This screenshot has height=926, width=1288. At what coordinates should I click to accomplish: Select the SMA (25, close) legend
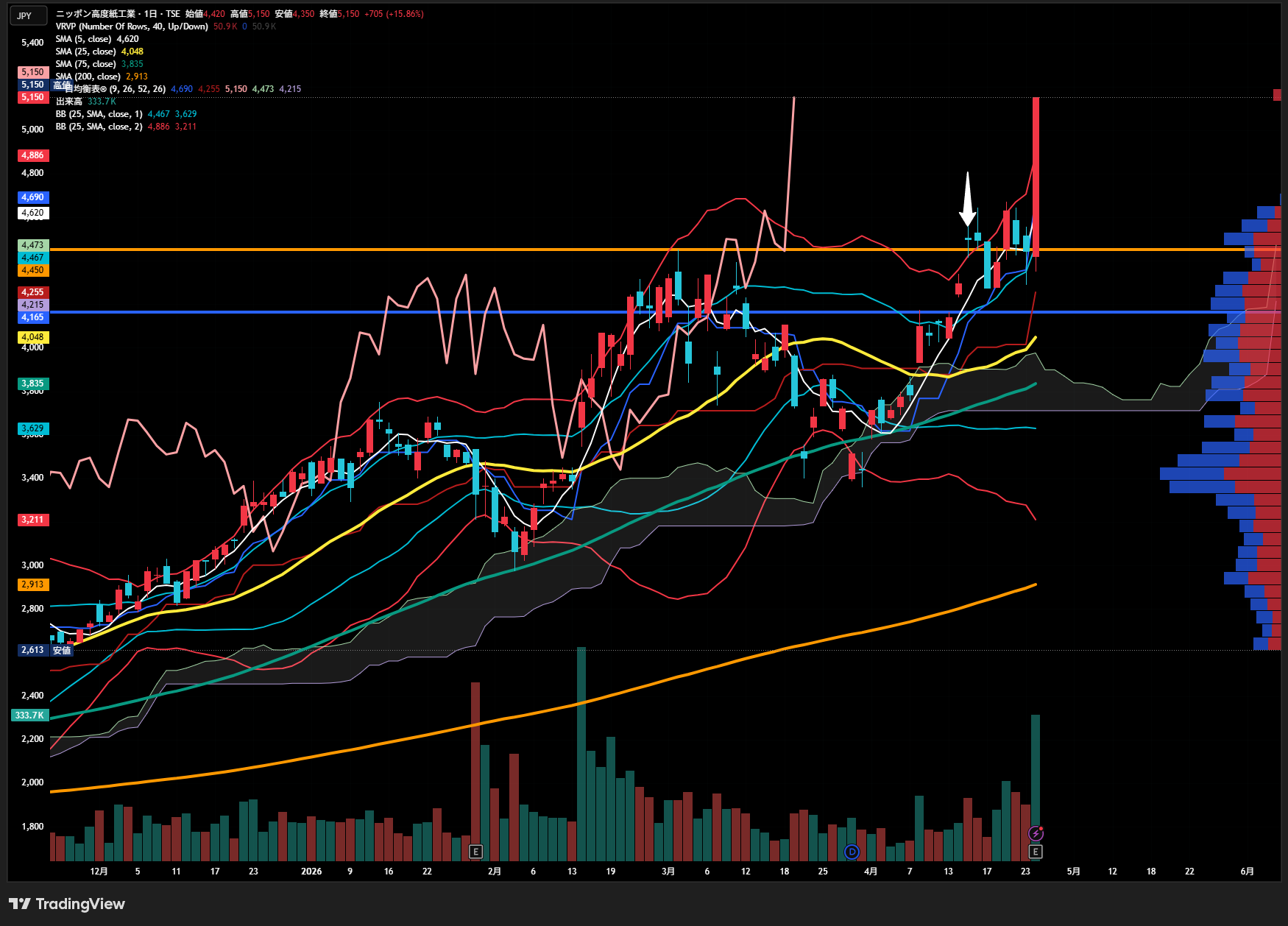[x=85, y=52]
